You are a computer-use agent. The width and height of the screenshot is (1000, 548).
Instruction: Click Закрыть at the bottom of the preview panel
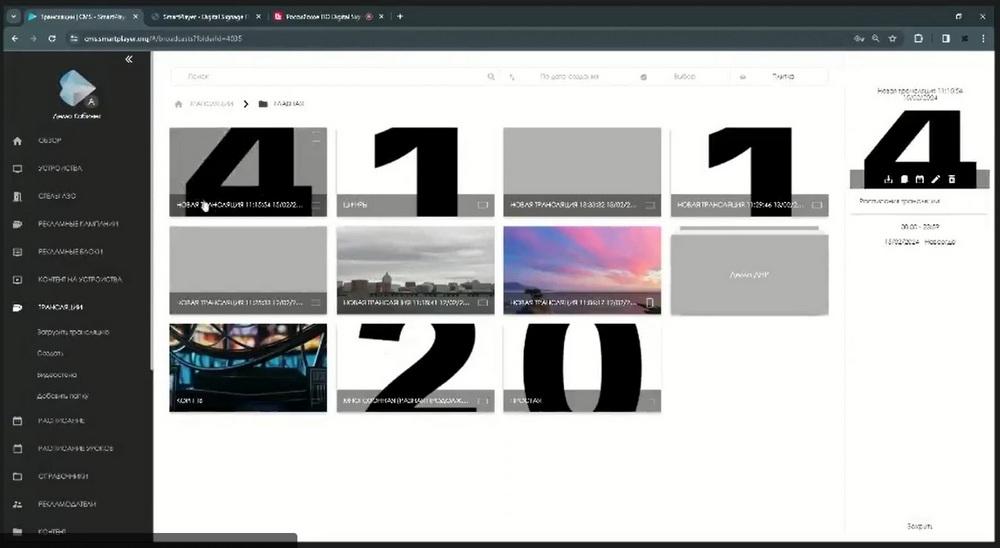920,526
